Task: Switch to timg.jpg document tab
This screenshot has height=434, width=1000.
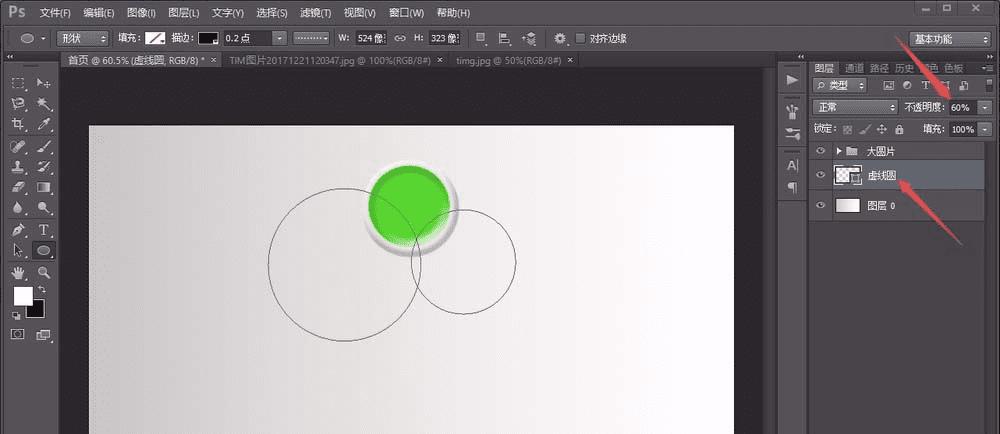Action: (x=508, y=60)
